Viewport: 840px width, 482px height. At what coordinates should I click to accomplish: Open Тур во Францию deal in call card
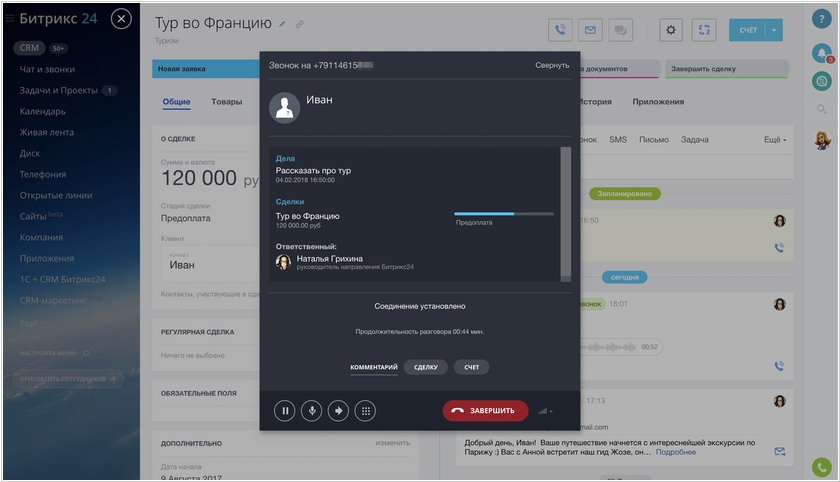(308, 216)
